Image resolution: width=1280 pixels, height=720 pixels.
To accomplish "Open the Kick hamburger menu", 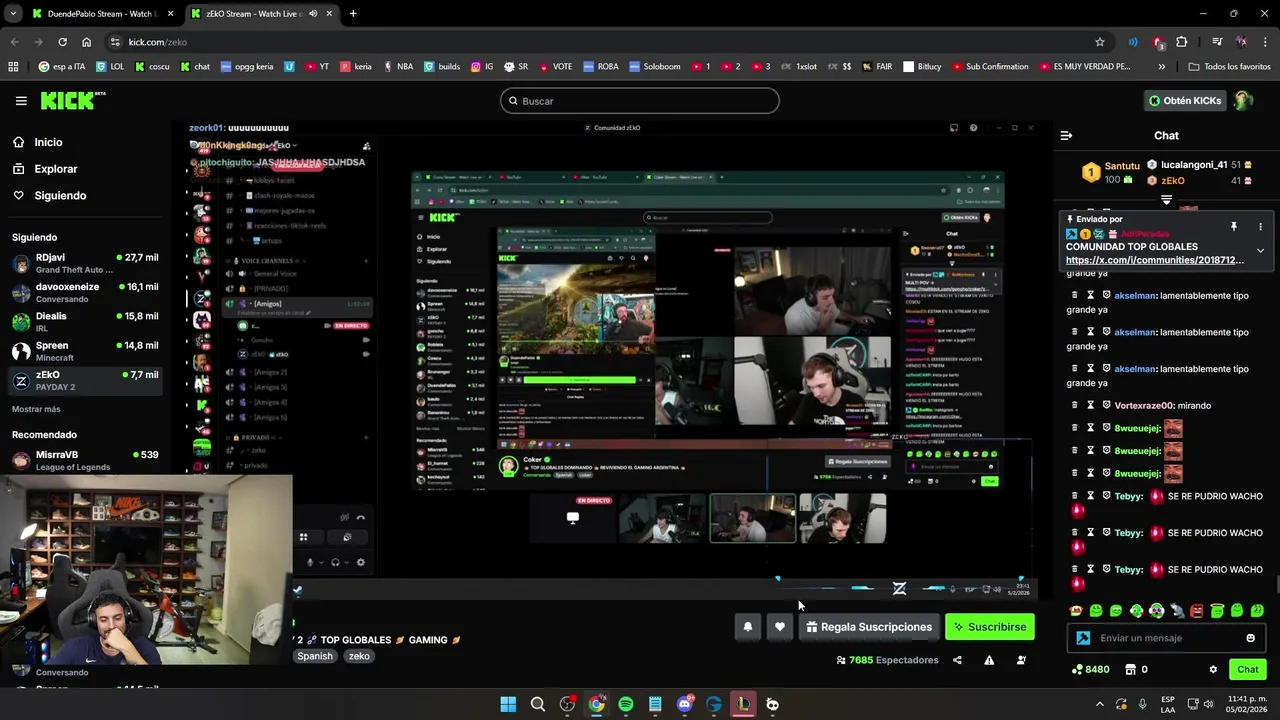I will point(21,101).
